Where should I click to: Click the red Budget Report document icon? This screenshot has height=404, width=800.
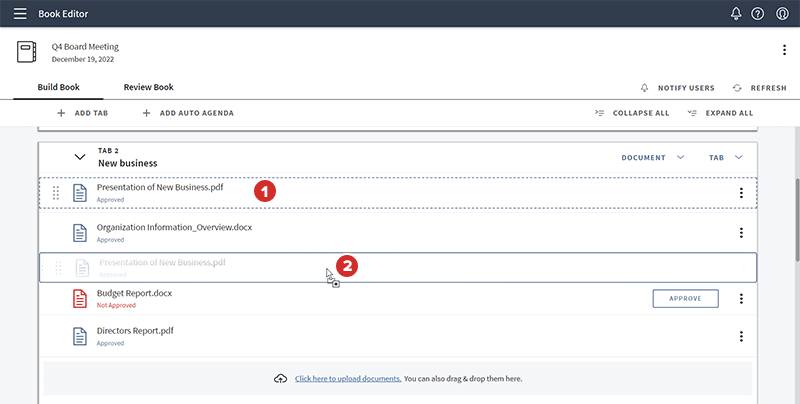(80, 299)
